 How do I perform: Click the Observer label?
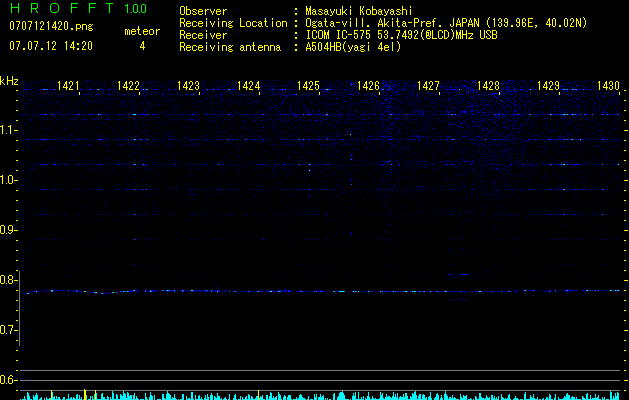point(203,11)
